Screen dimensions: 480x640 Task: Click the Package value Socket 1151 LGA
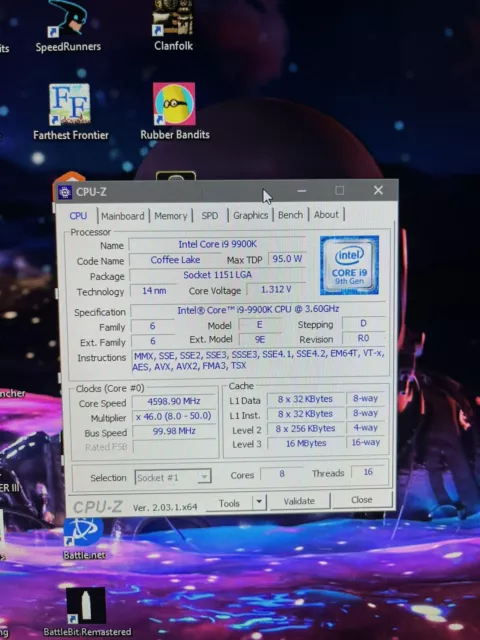(217, 275)
